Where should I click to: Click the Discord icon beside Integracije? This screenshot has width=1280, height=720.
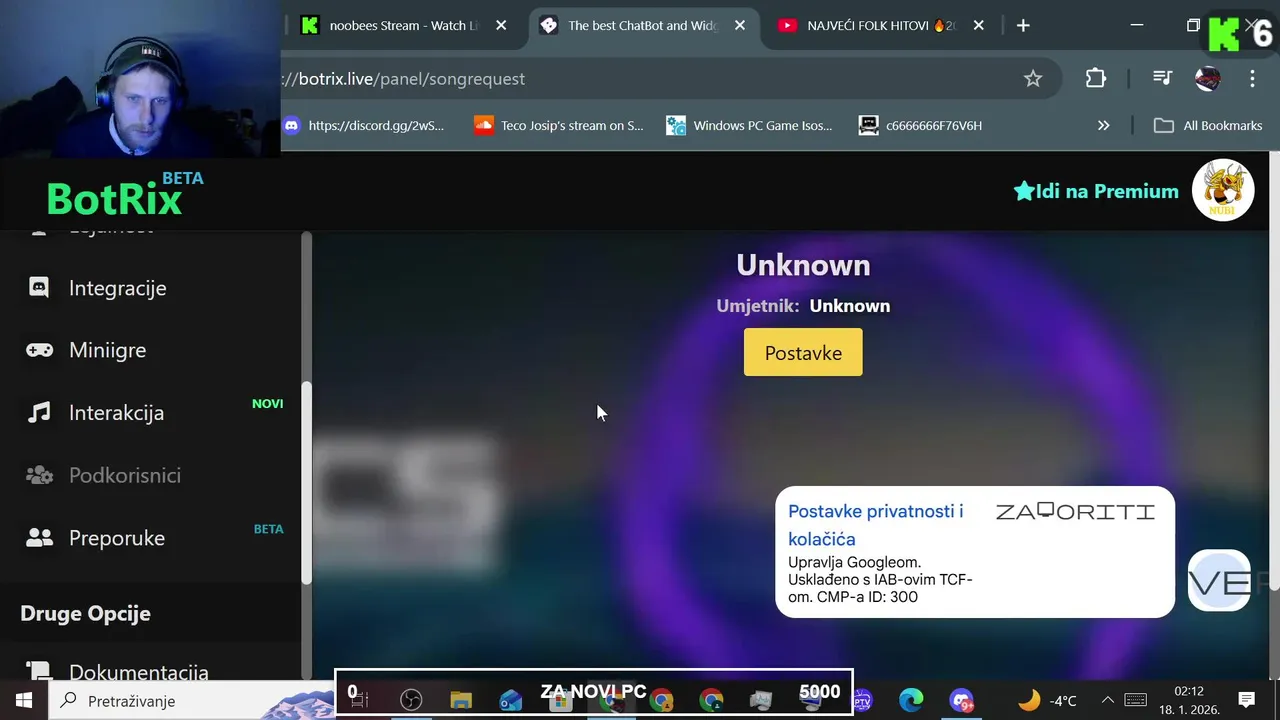point(39,288)
